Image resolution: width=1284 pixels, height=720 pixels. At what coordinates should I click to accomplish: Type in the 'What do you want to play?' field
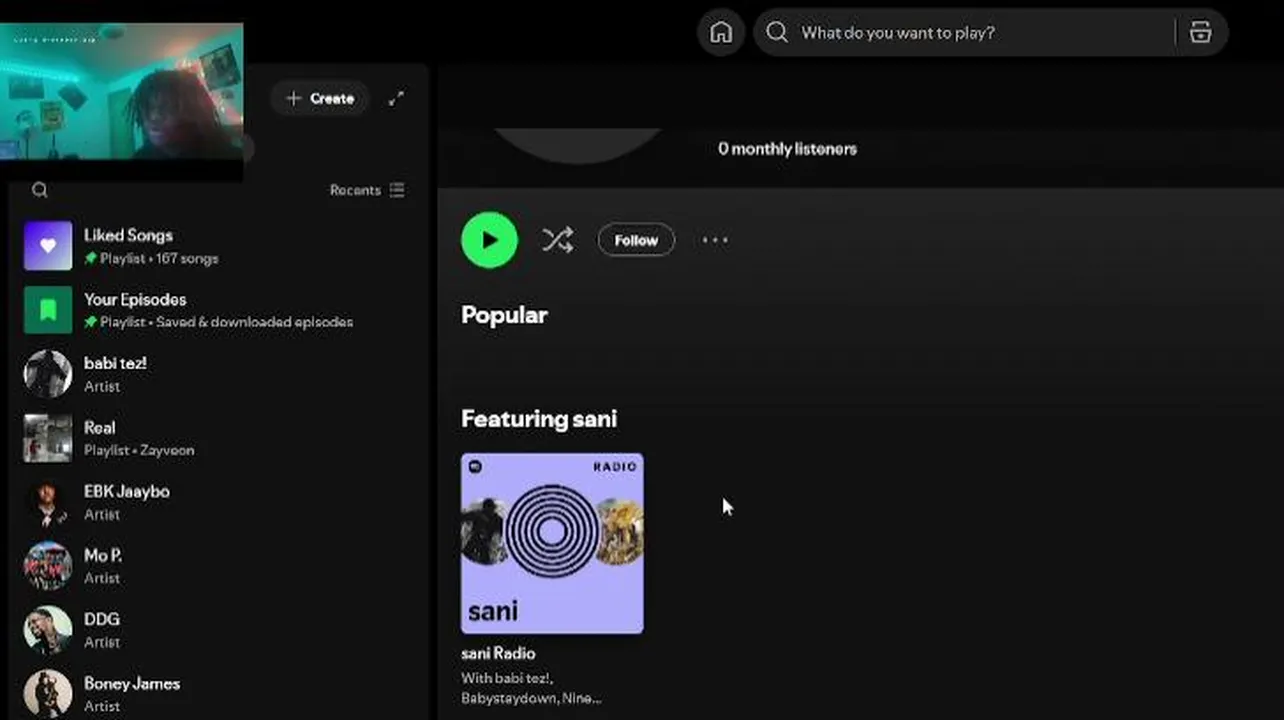980,33
